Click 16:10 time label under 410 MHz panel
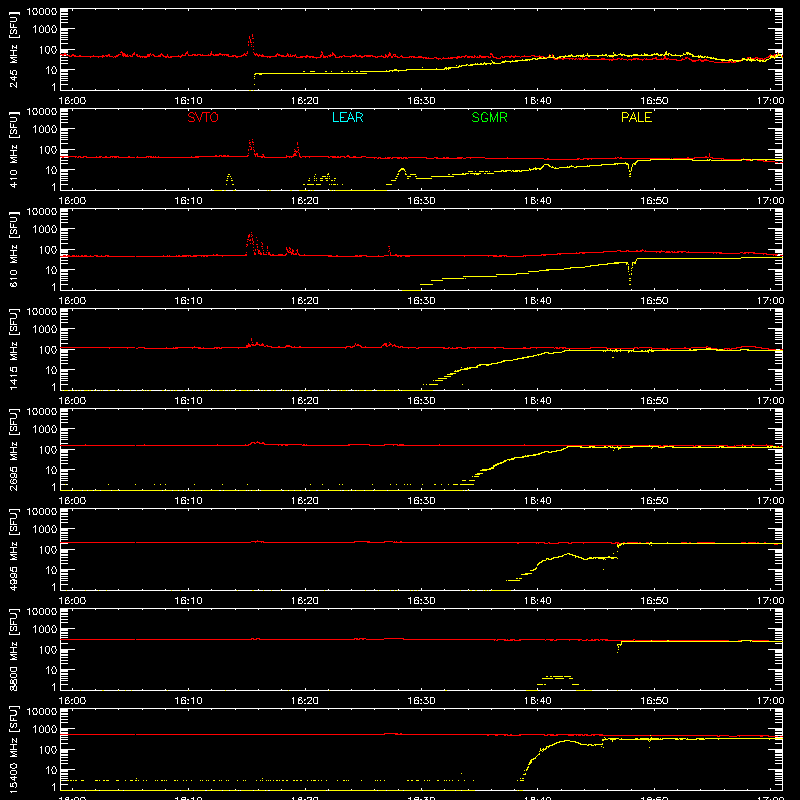 (188, 201)
